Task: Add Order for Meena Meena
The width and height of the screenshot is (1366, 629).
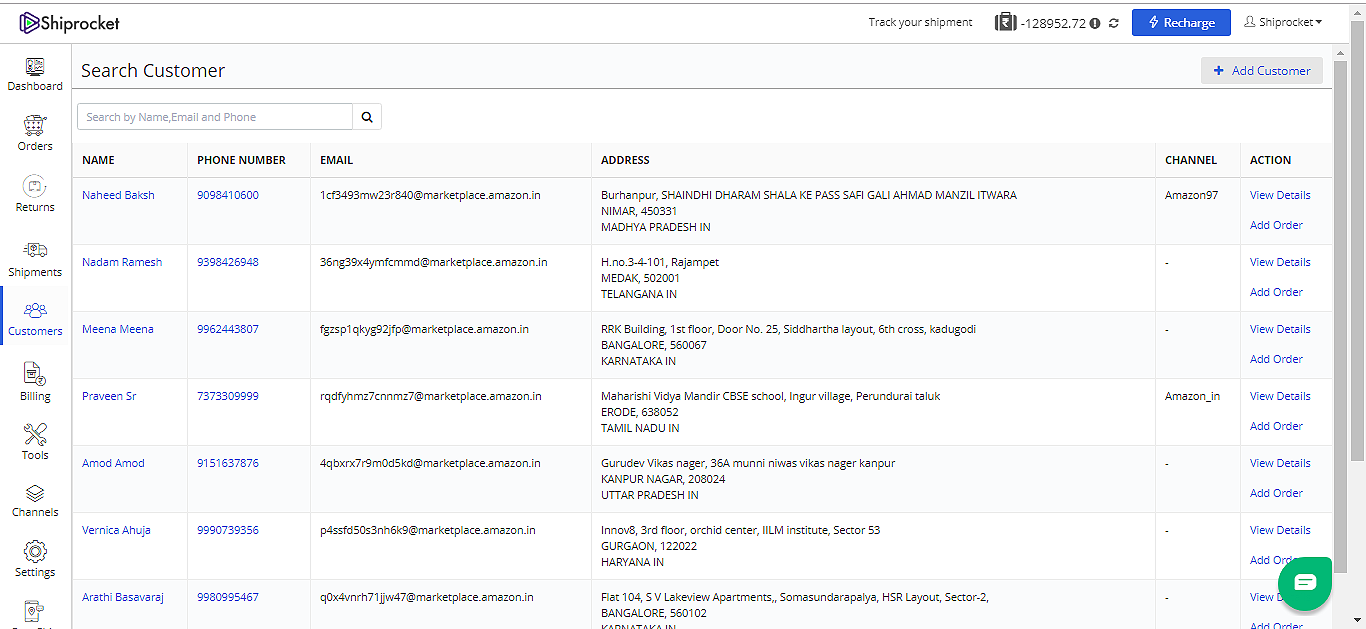Action: coord(1276,359)
